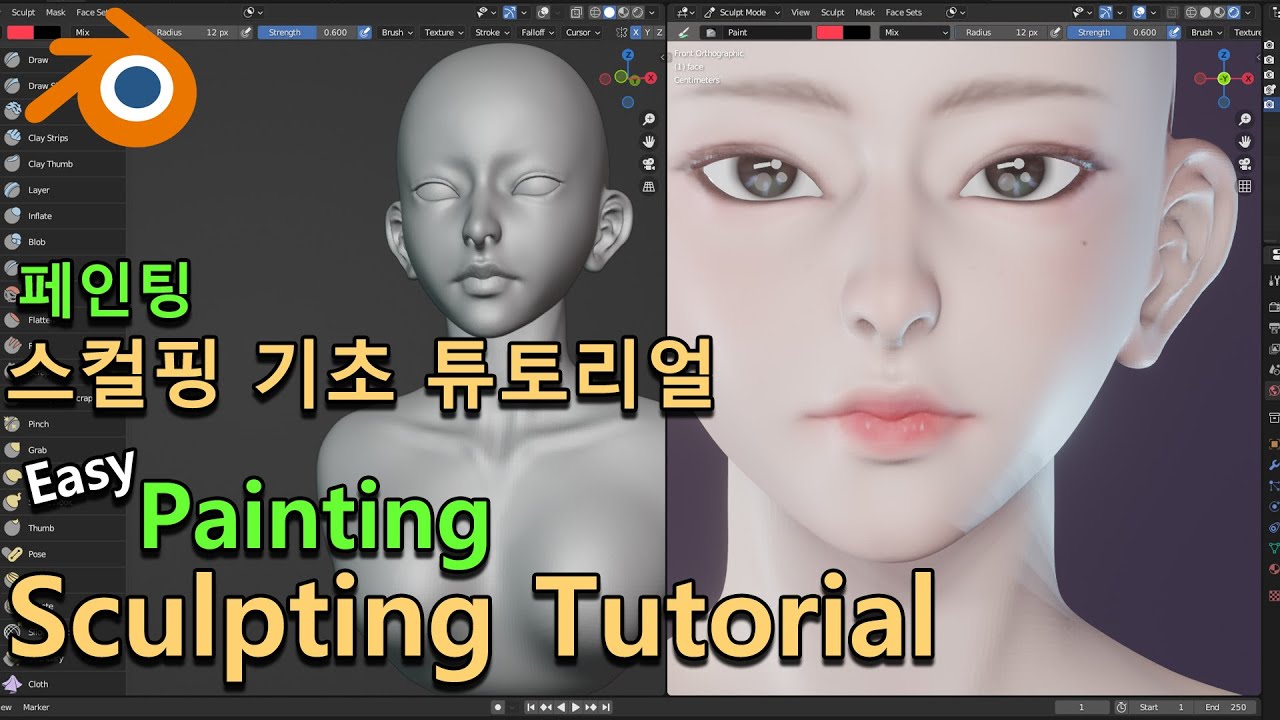Click the Paint brush name field
This screenshot has height=720, width=1280.
pyautogui.click(x=767, y=32)
